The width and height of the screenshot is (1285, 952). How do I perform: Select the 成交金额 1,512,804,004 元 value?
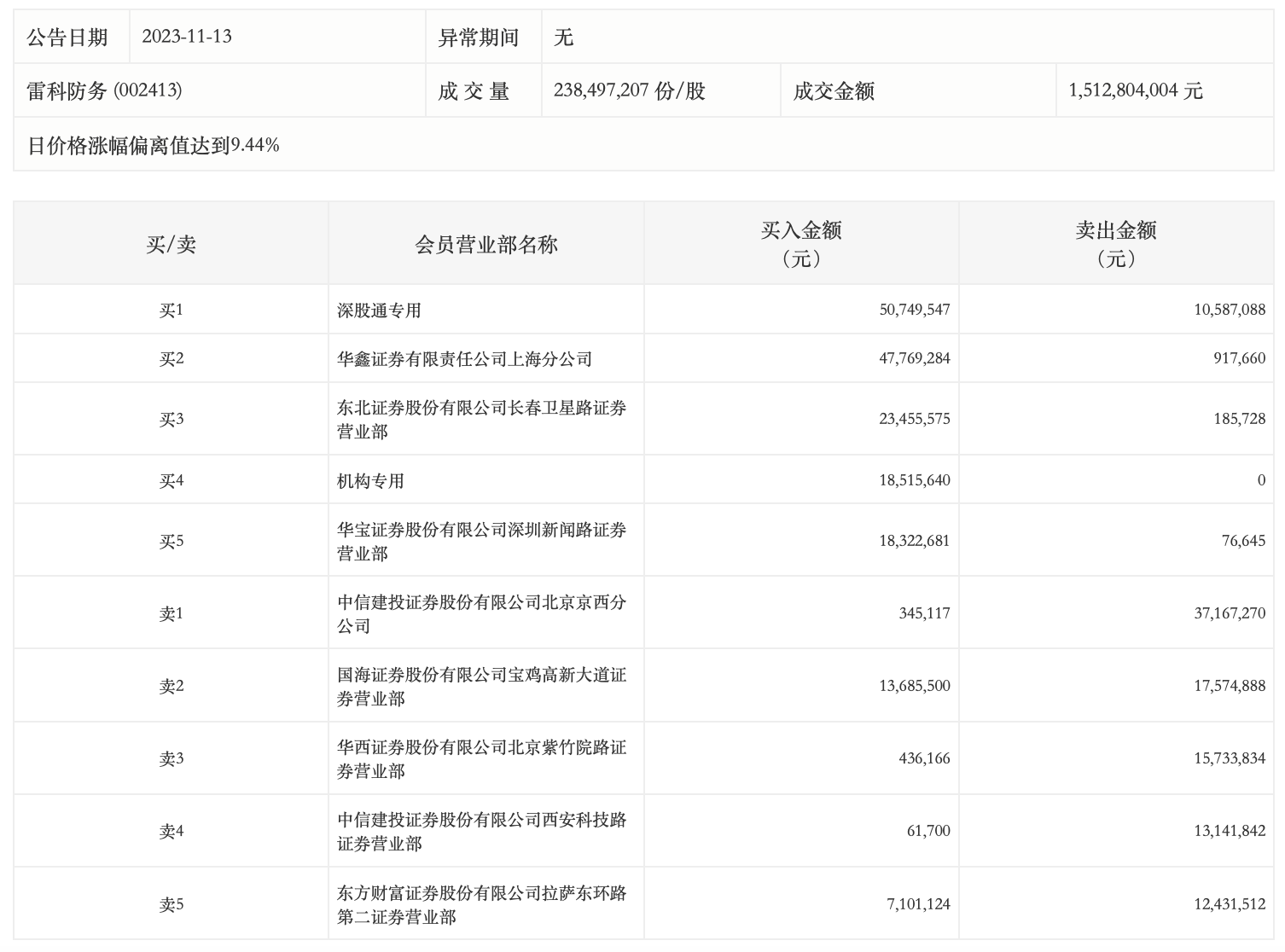1135,91
